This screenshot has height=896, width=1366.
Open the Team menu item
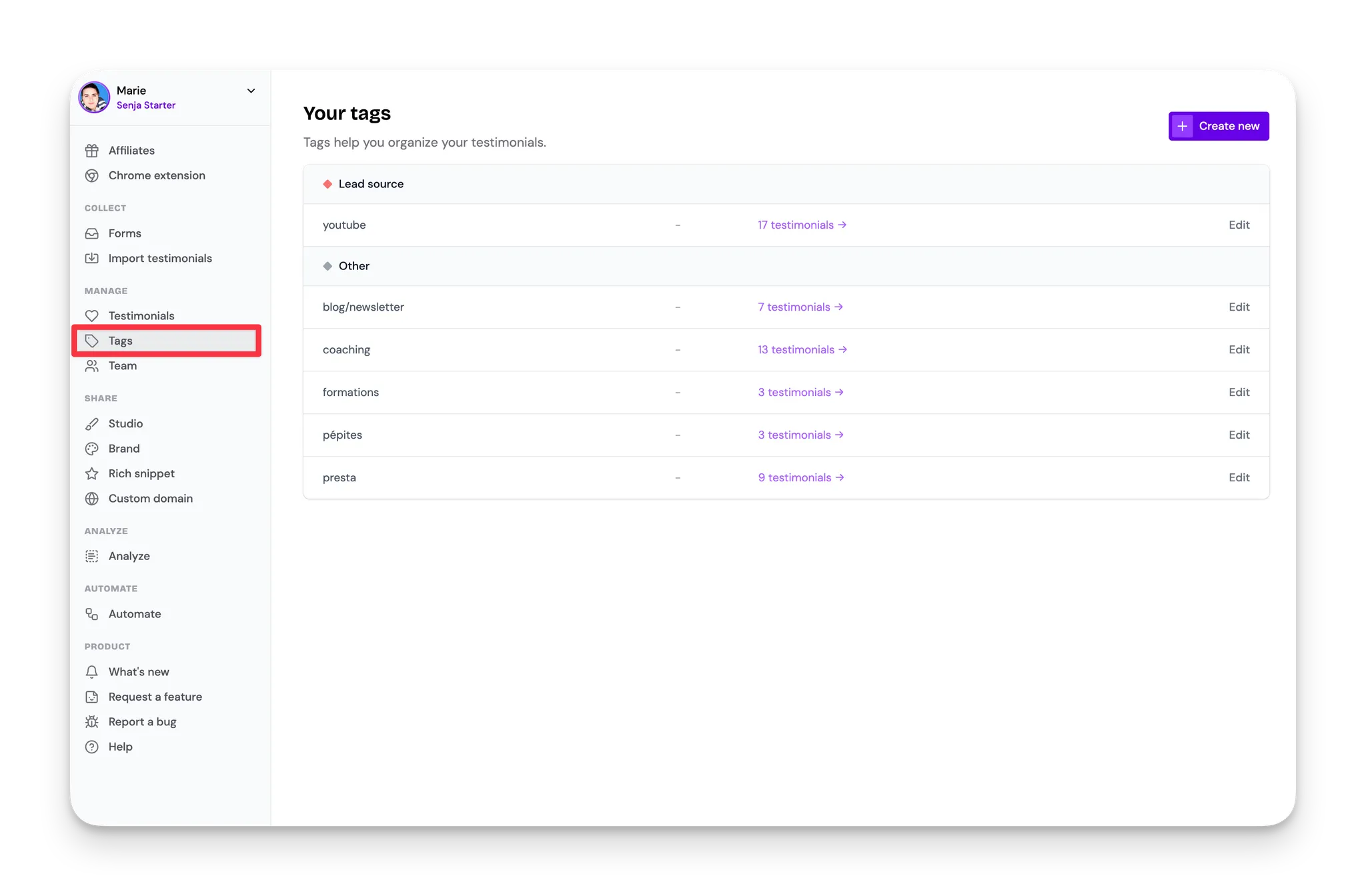(x=123, y=366)
